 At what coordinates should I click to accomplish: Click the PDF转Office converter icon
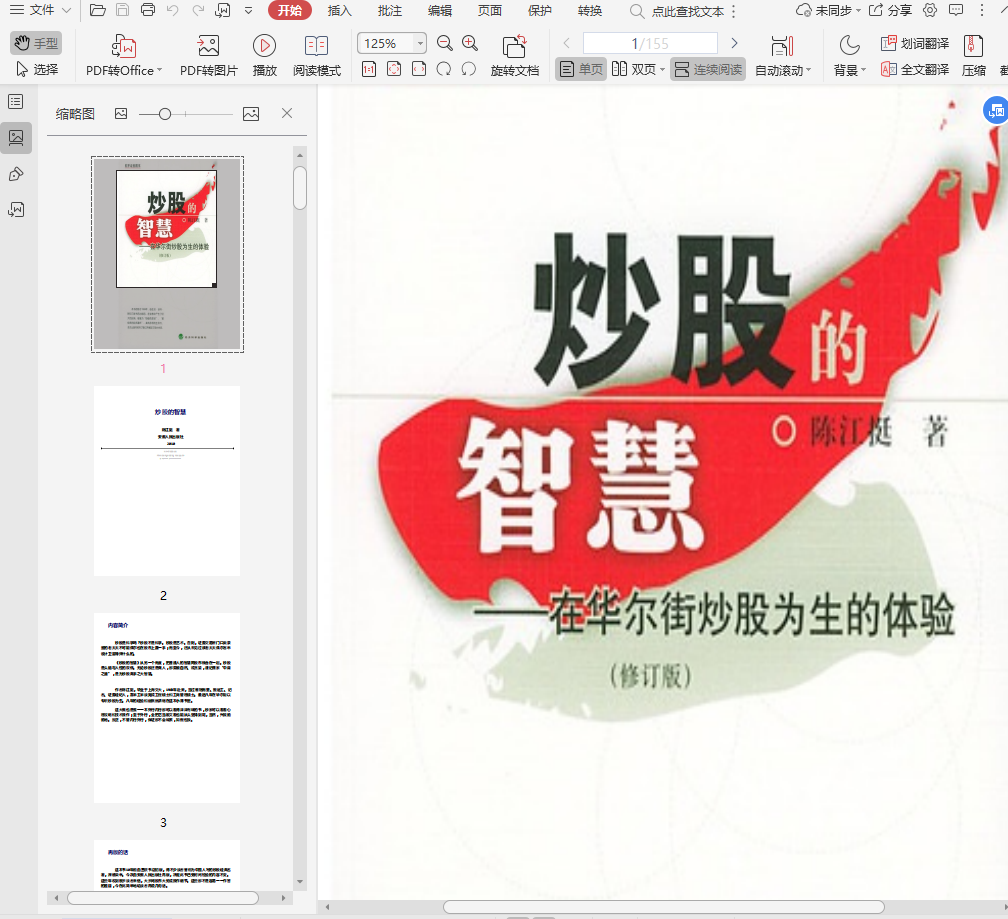(123, 46)
